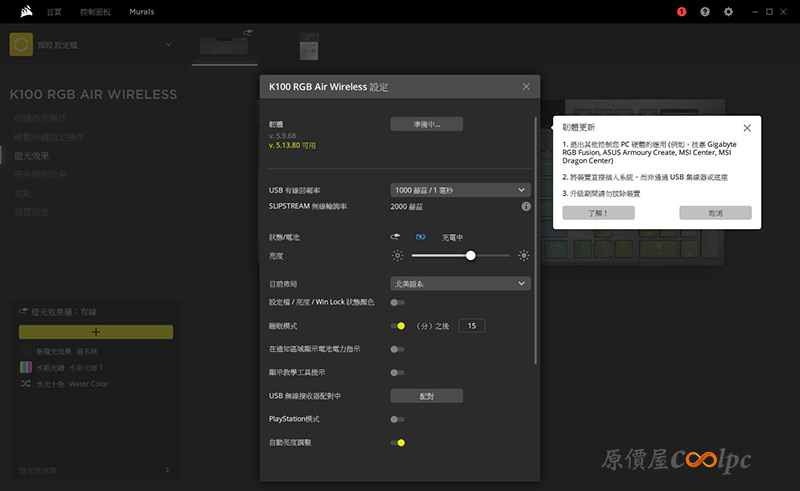Open 控制面板 tab

(95, 12)
